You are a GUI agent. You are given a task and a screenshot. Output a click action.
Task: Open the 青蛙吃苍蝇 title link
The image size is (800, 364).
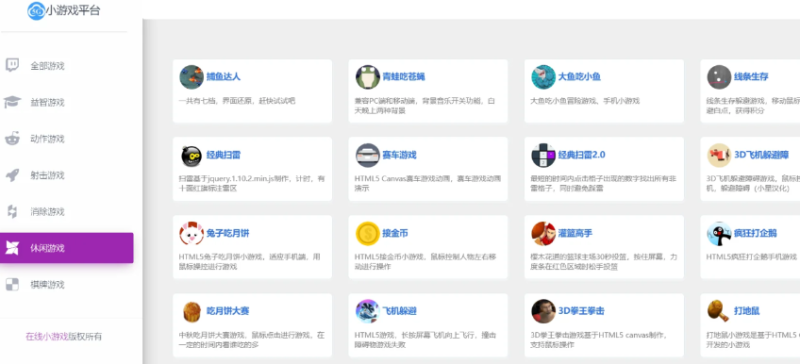404,77
